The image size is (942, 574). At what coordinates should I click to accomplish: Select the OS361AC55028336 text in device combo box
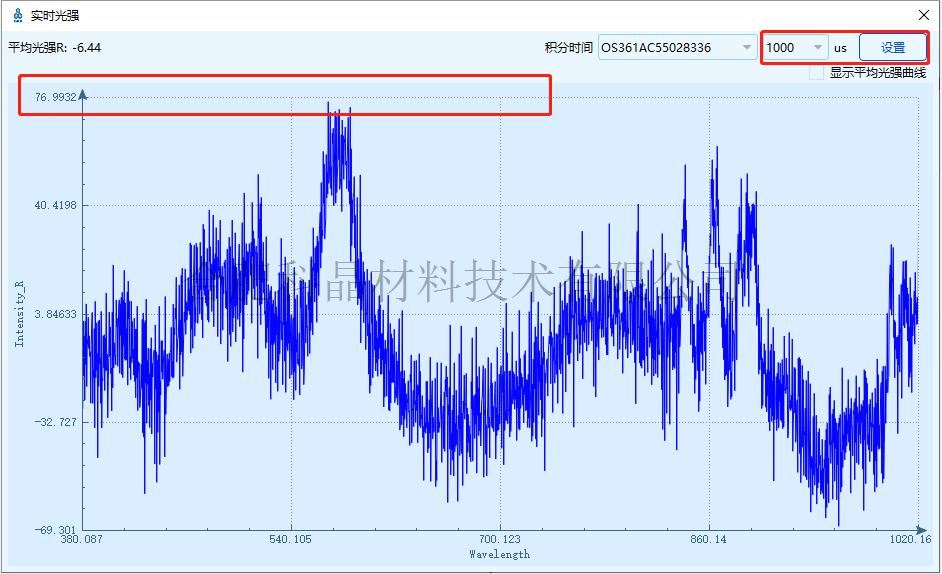(x=656, y=48)
